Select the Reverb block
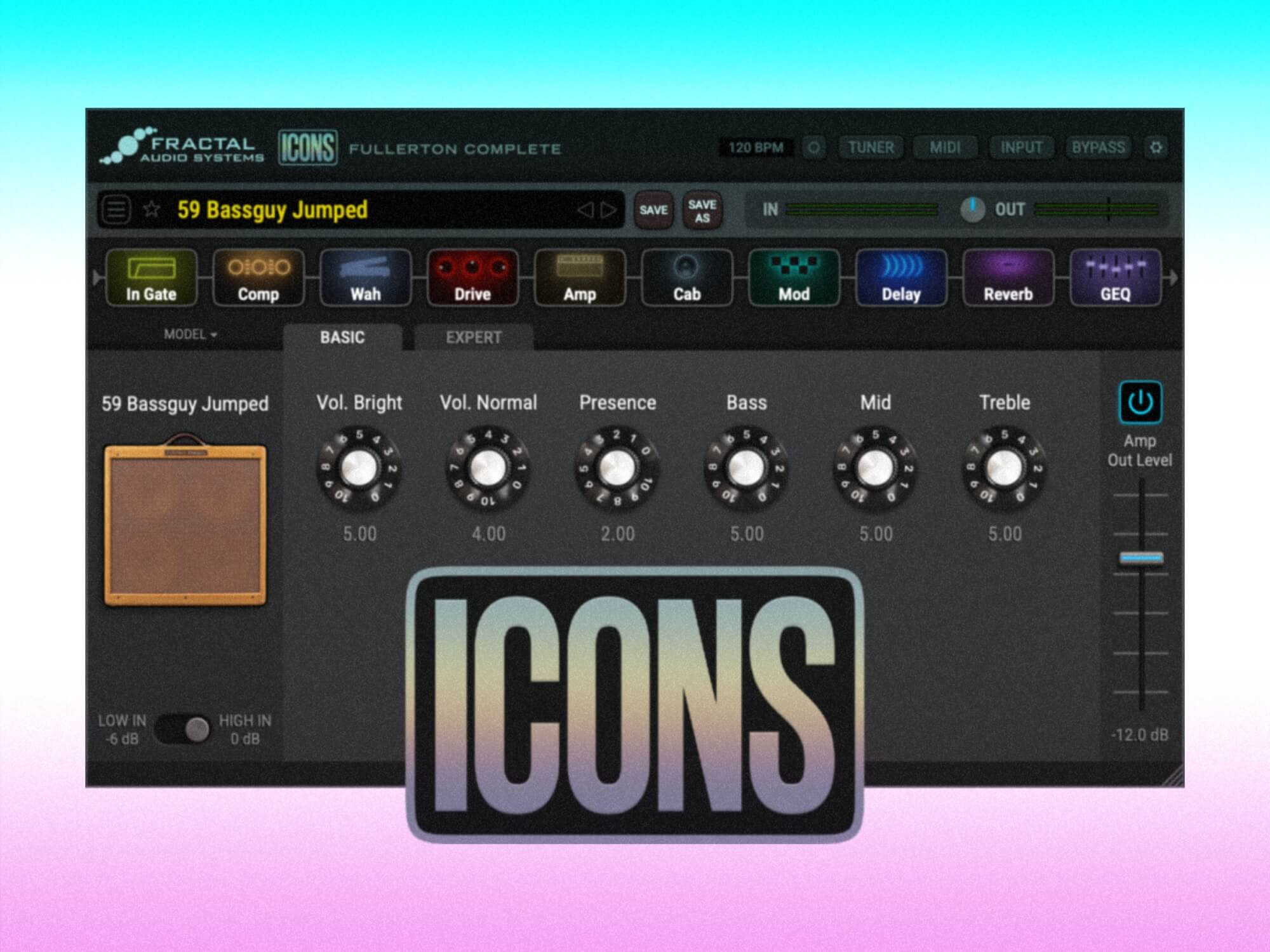The width and height of the screenshot is (1270, 952). [1008, 278]
